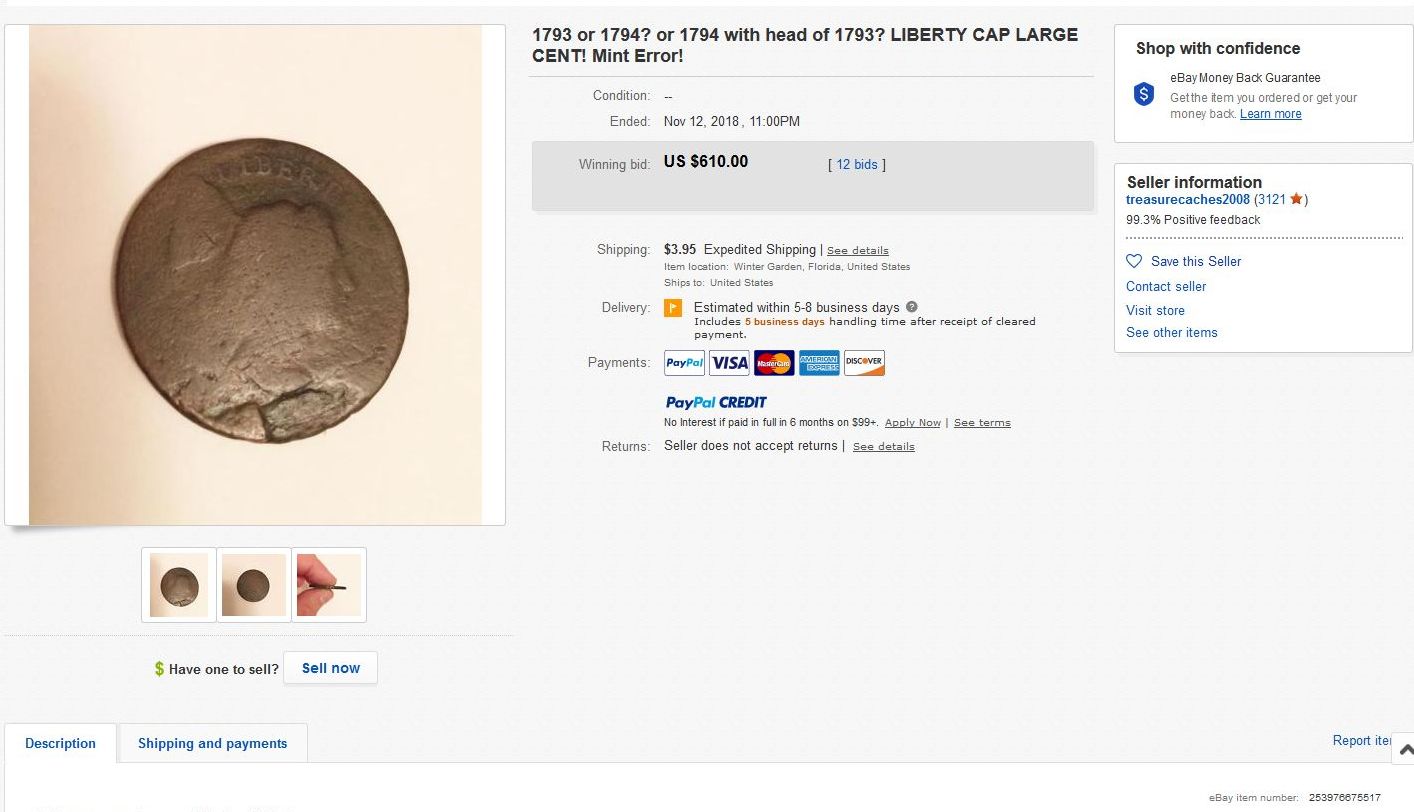Select second coin thumbnail image

coord(254,585)
